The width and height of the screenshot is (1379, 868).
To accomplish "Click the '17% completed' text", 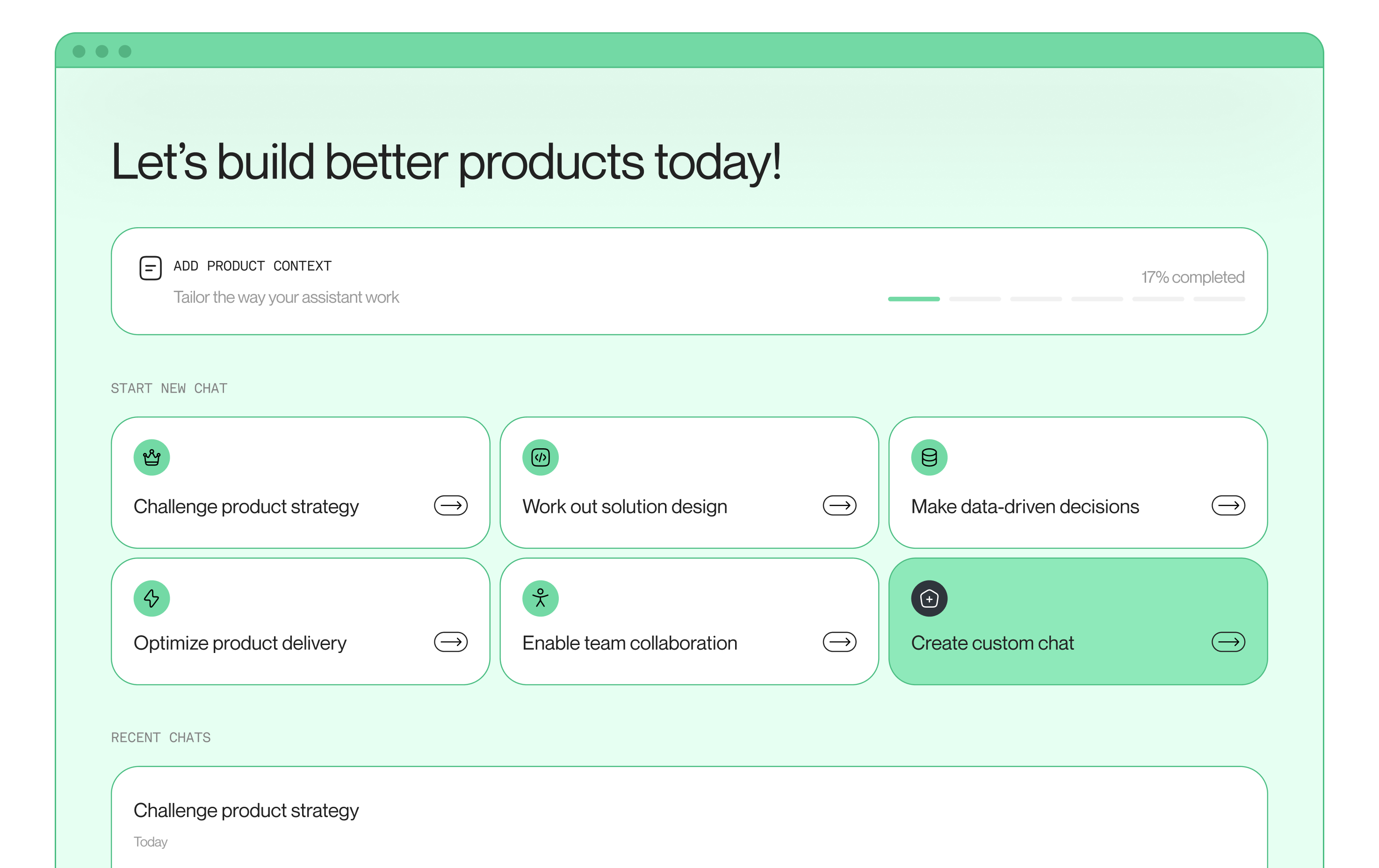I will (1193, 277).
